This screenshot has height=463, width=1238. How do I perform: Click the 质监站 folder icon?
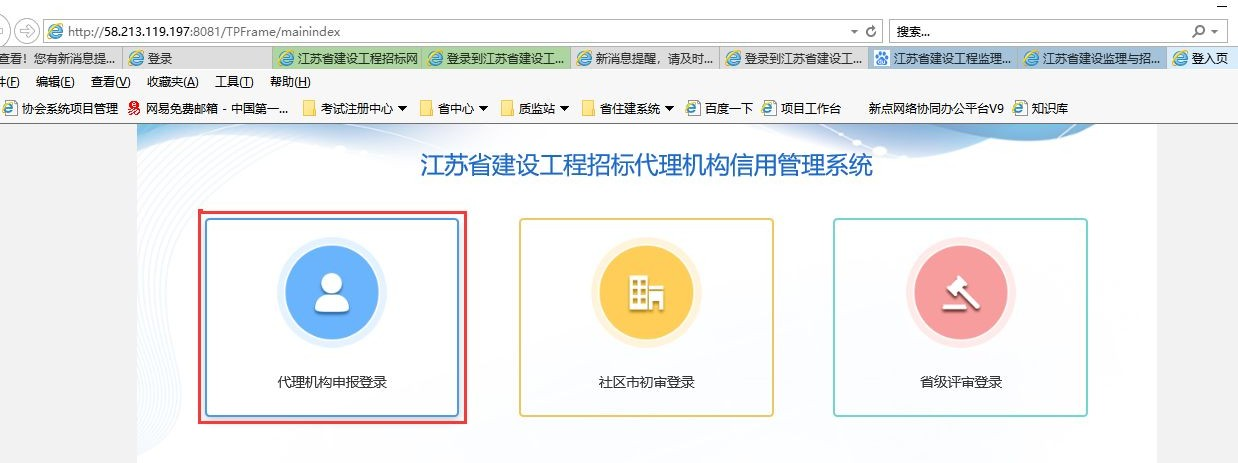[x=508, y=108]
